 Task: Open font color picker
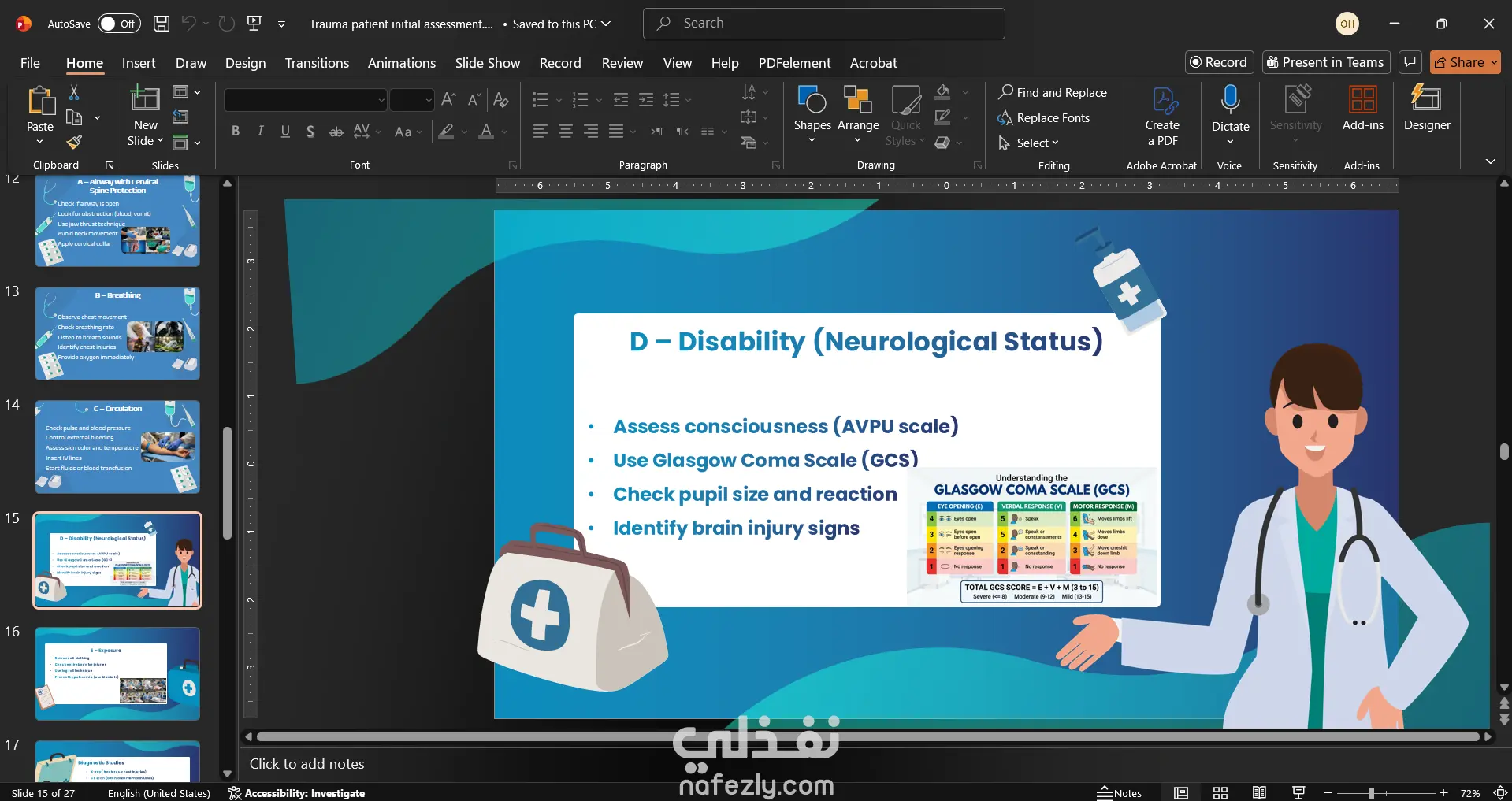[487, 132]
